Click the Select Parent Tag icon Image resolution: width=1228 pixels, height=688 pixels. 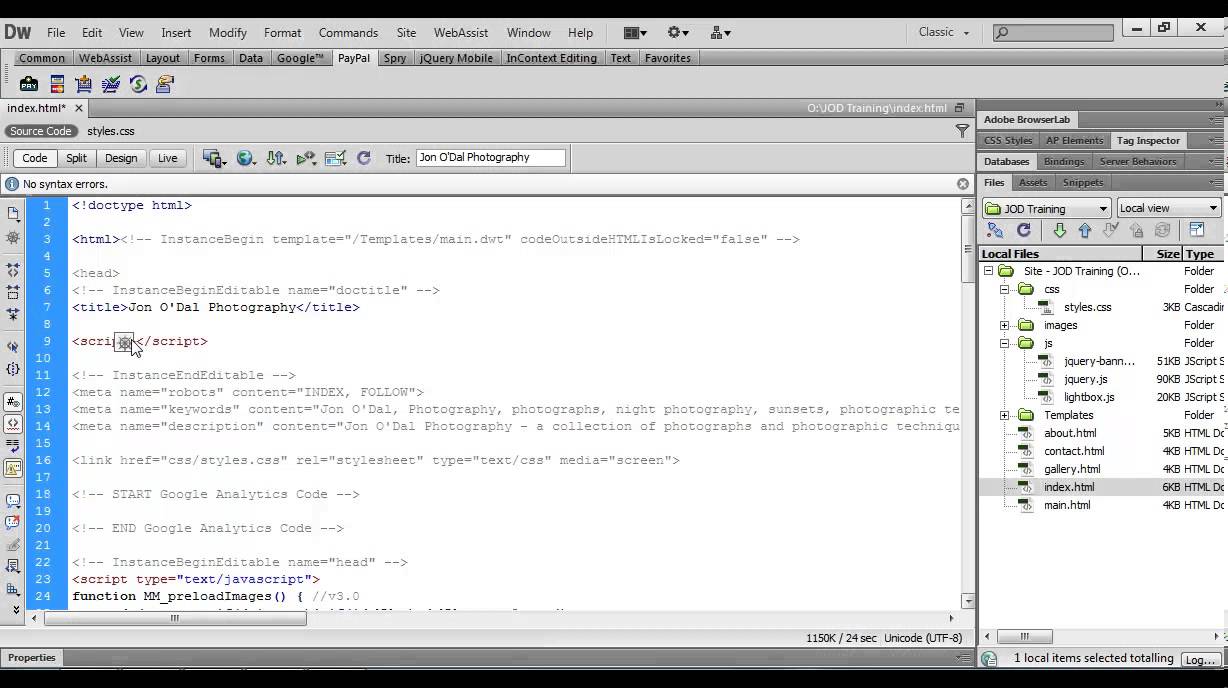point(13,346)
